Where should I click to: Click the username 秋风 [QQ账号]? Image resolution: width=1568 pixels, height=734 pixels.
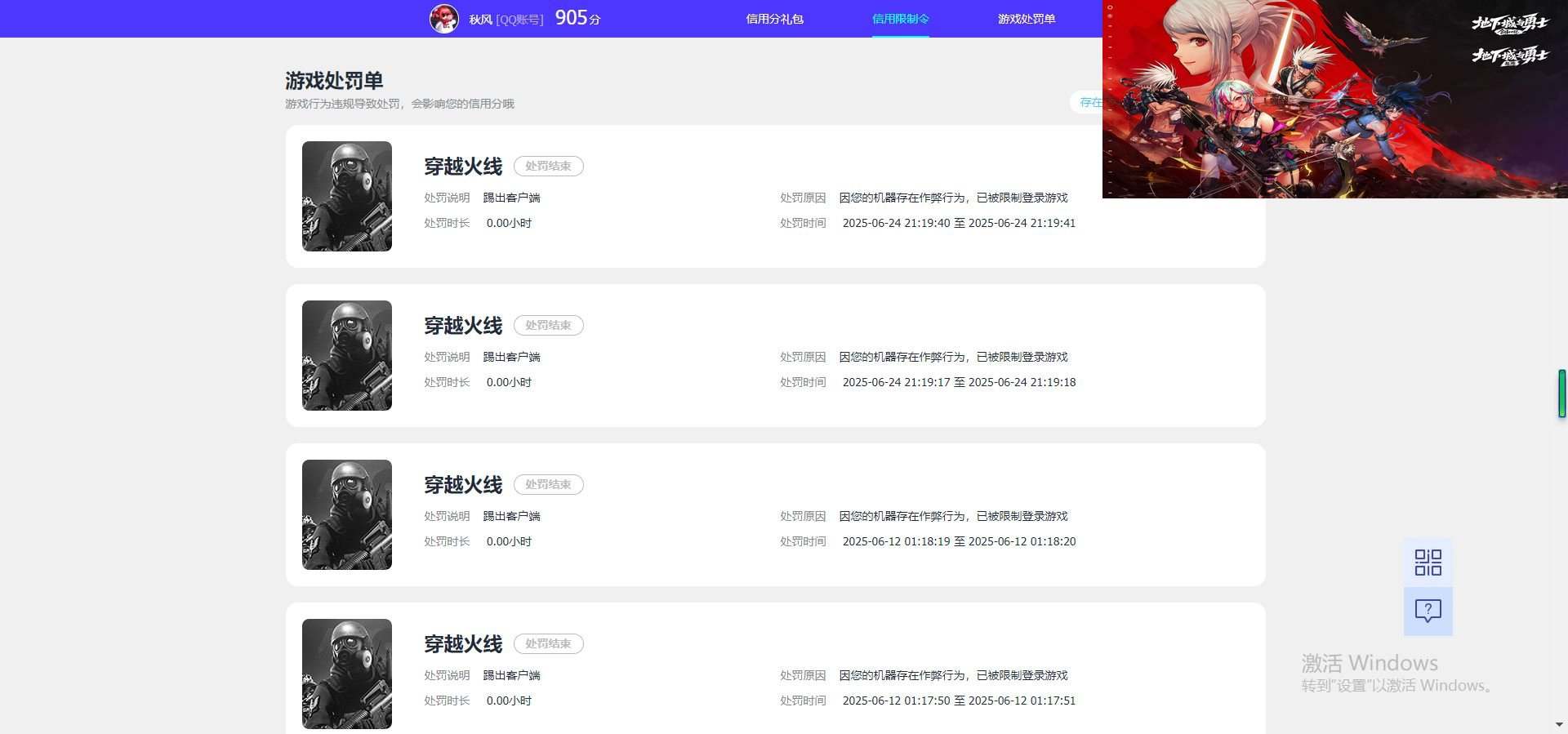coord(506,20)
